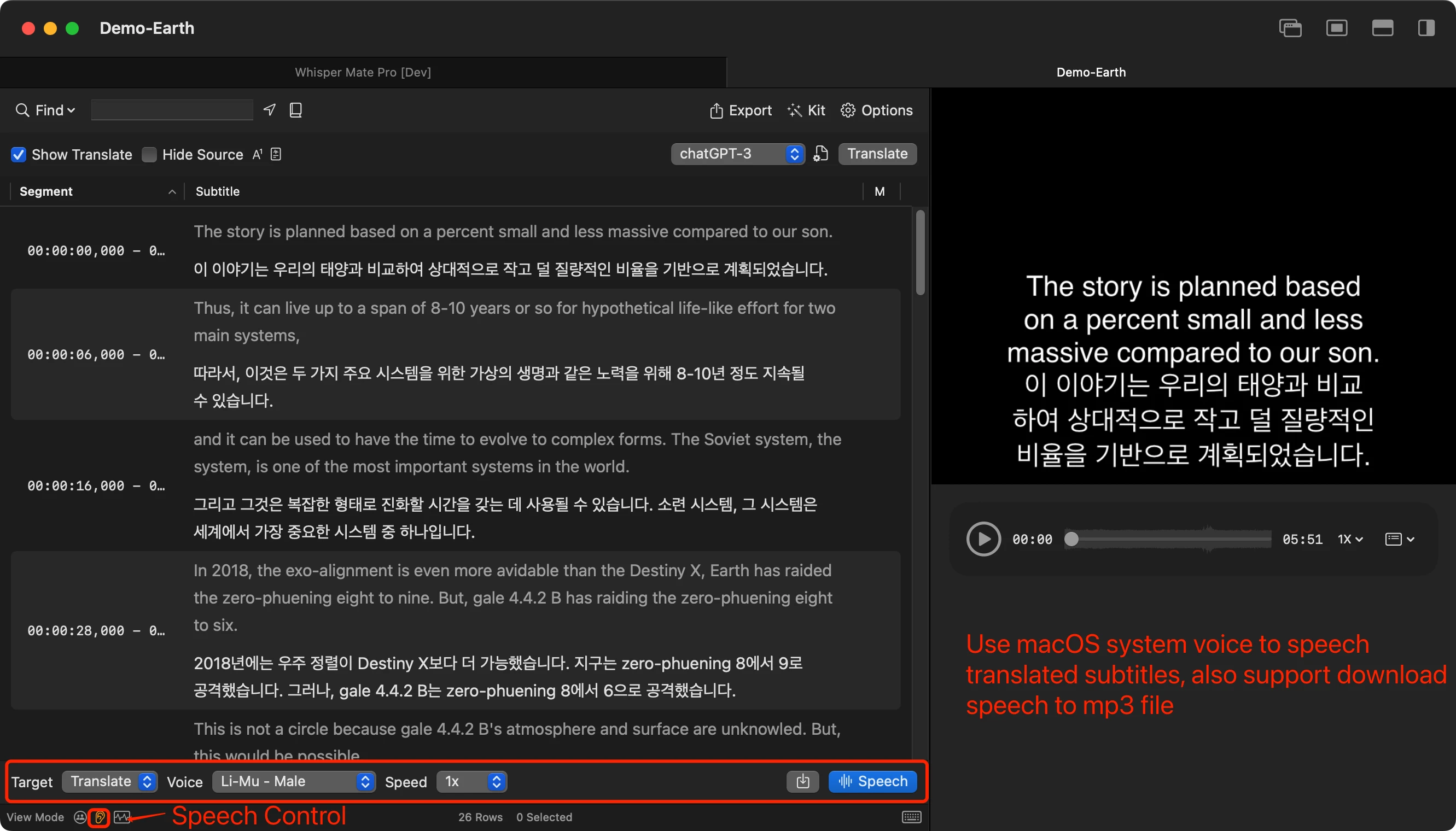Click the audio playback progress slider
Viewport: 1456px width, 831px height.
[x=1168, y=539]
